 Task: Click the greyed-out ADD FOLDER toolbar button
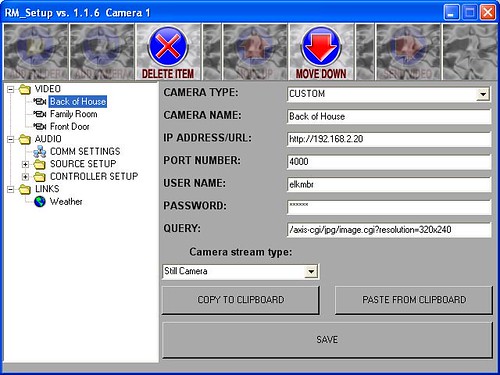[x=35, y=52]
